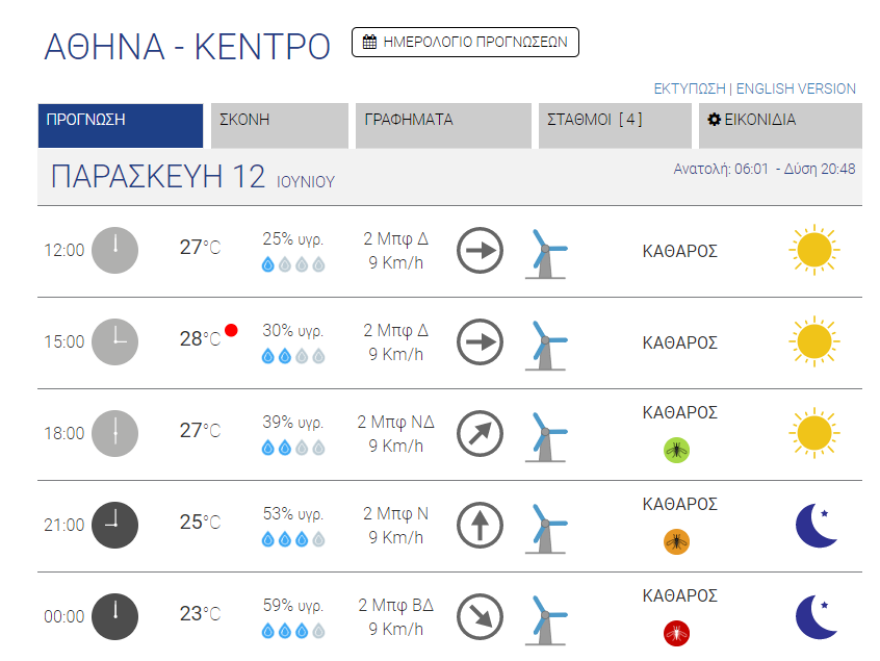Click the orange mosquito icon at 21:00
This screenshot has height=661, width=880.
point(676,541)
